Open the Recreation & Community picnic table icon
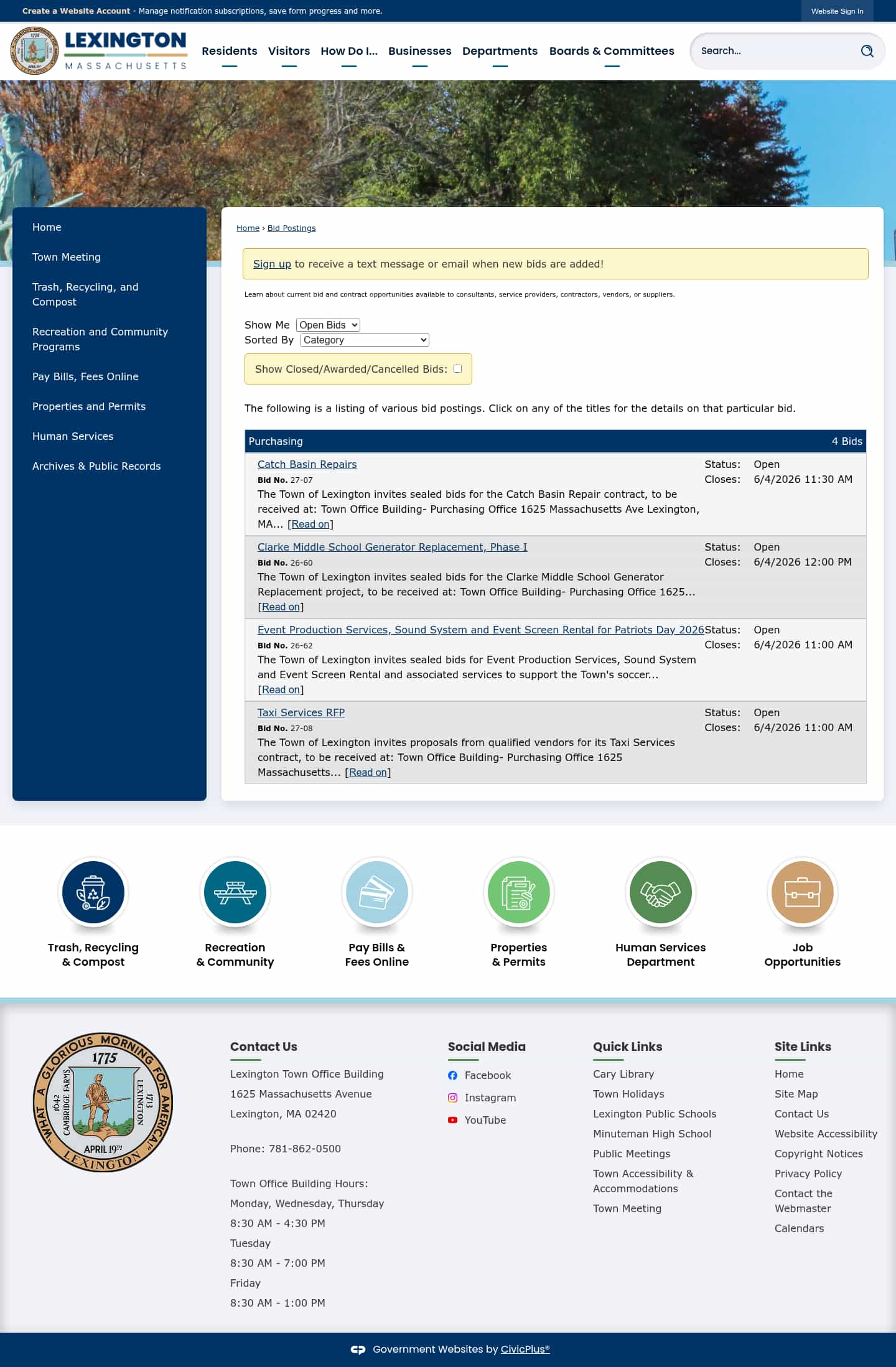 (235, 892)
